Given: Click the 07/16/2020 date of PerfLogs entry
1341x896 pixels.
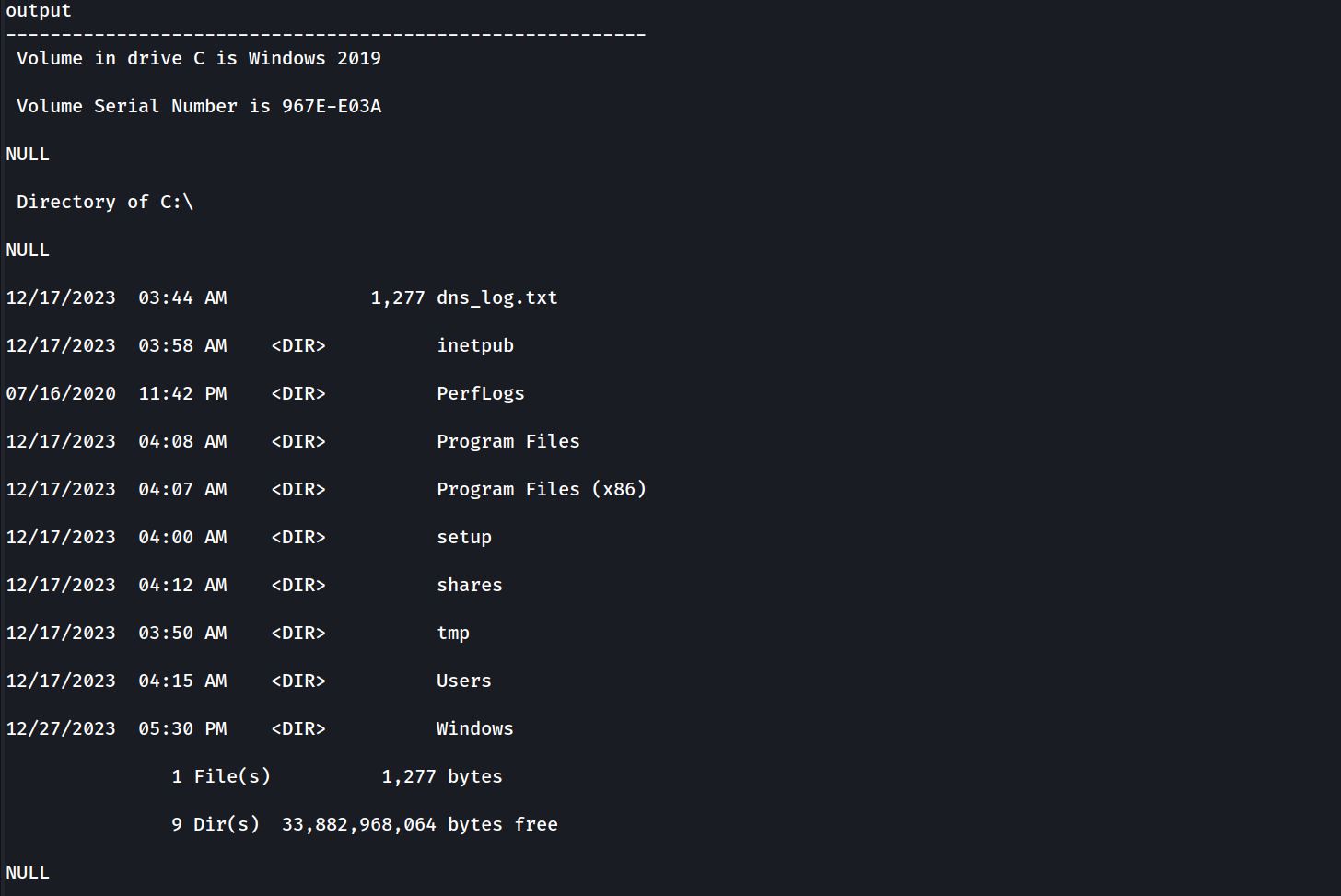Looking at the screenshot, I should tap(61, 394).
